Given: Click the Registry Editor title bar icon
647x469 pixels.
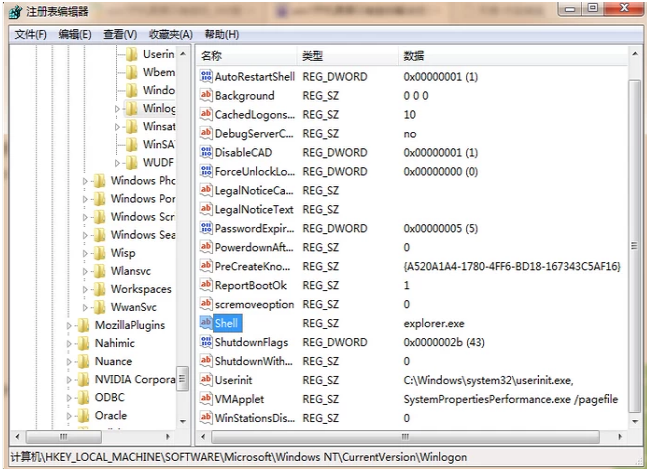Looking at the screenshot, I should click(12, 11).
